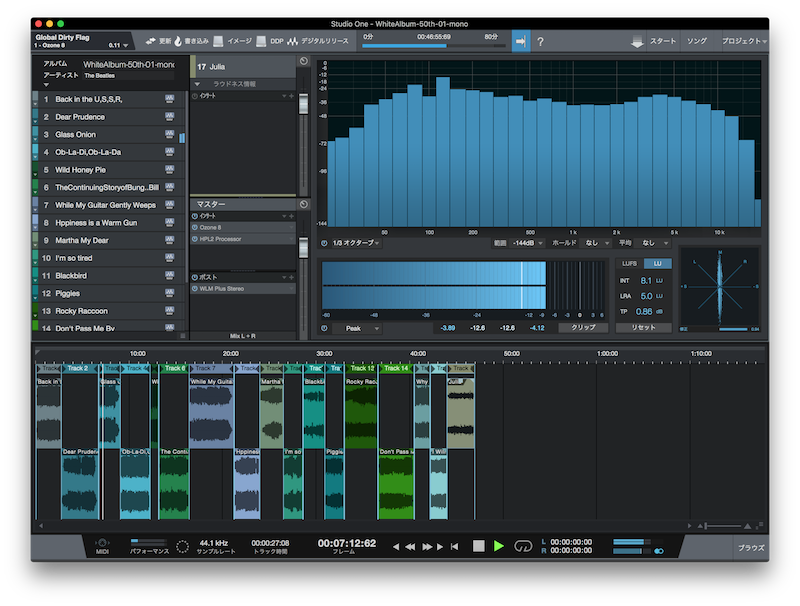Click the rewind double-arrow button
The image size is (800, 606).
point(410,547)
